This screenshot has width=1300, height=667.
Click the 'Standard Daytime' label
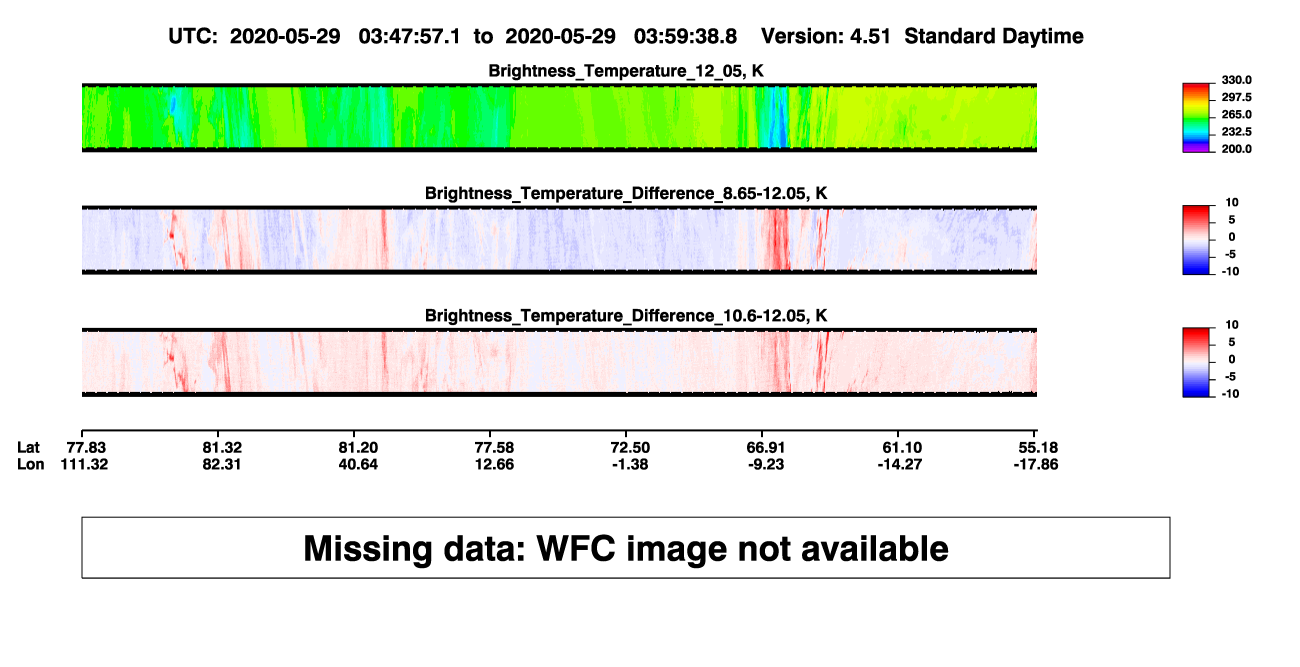click(994, 36)
